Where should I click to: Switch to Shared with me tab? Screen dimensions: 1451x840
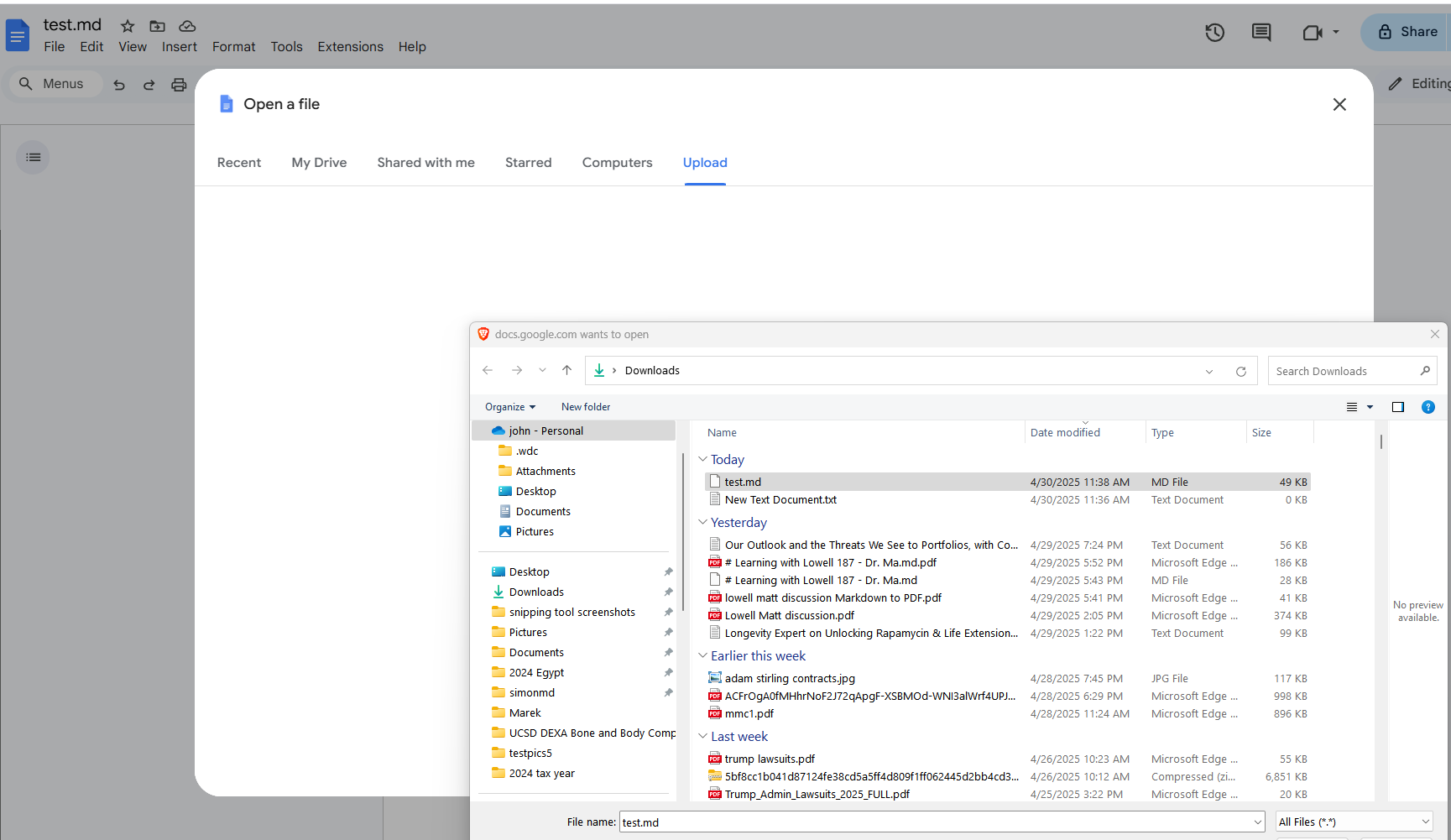pyautogui.click(x=425, y=163)
